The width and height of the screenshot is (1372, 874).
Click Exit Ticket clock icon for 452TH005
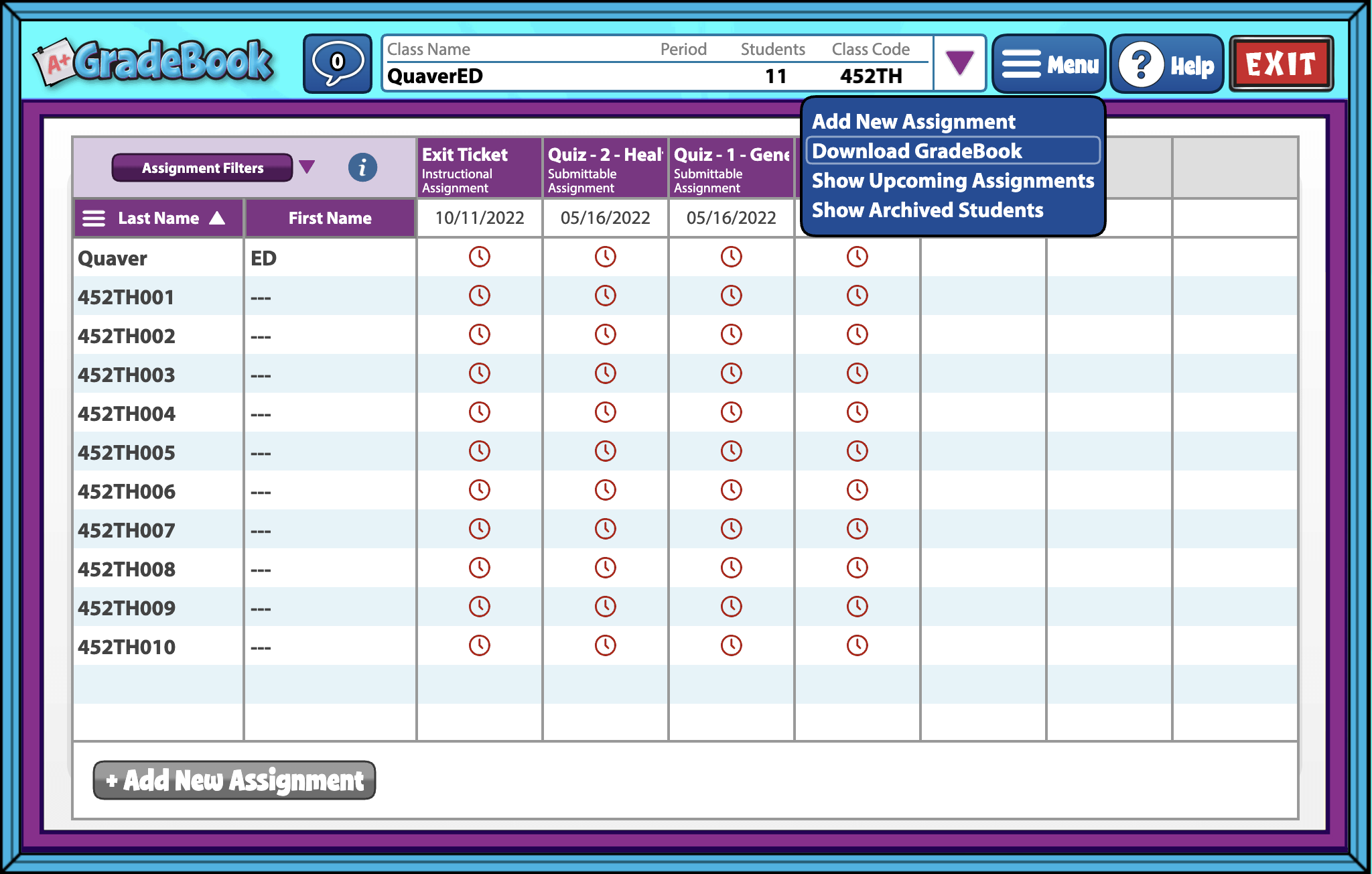coord(480,451)
